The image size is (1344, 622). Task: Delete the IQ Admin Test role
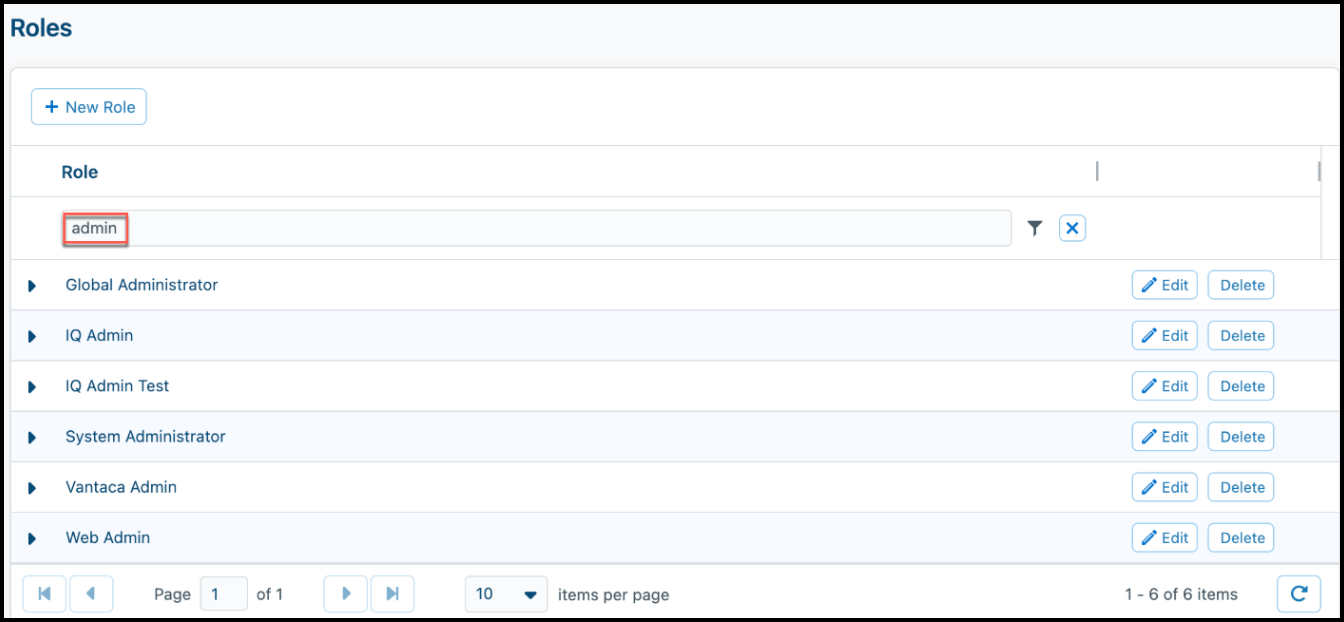pos(1241,386)
